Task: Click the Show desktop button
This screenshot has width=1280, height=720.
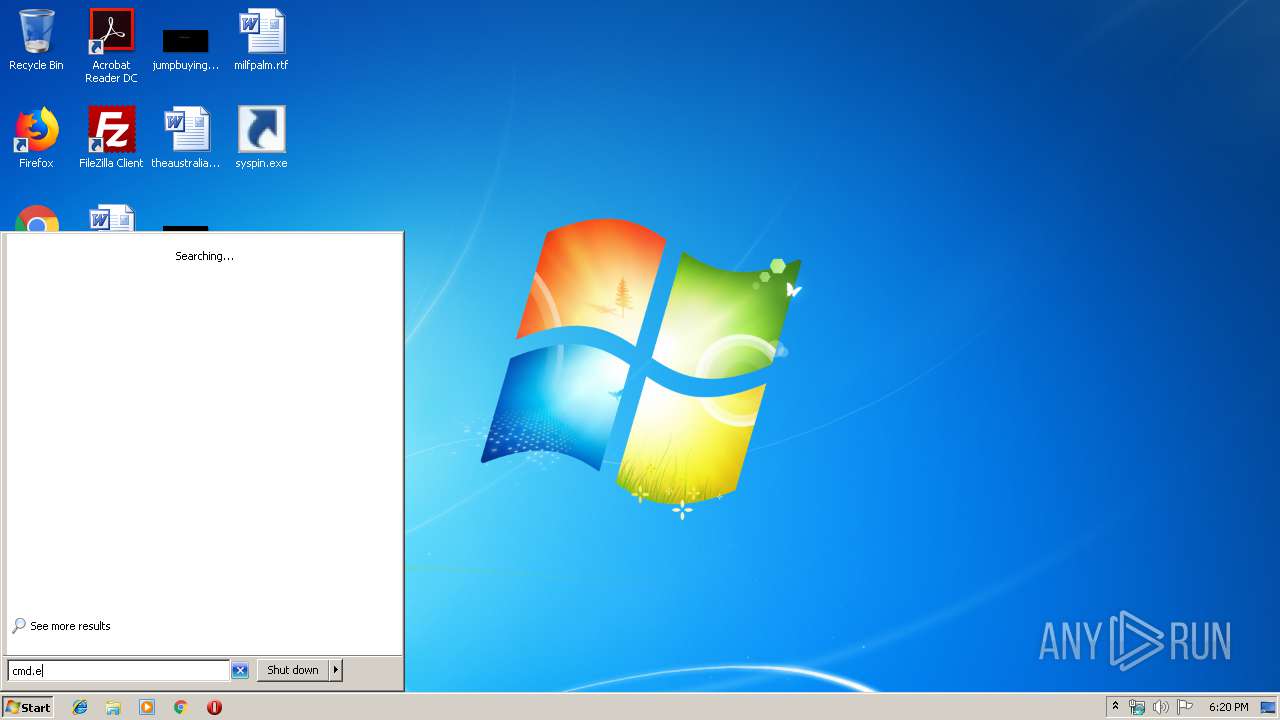Action: point(1268,707)
